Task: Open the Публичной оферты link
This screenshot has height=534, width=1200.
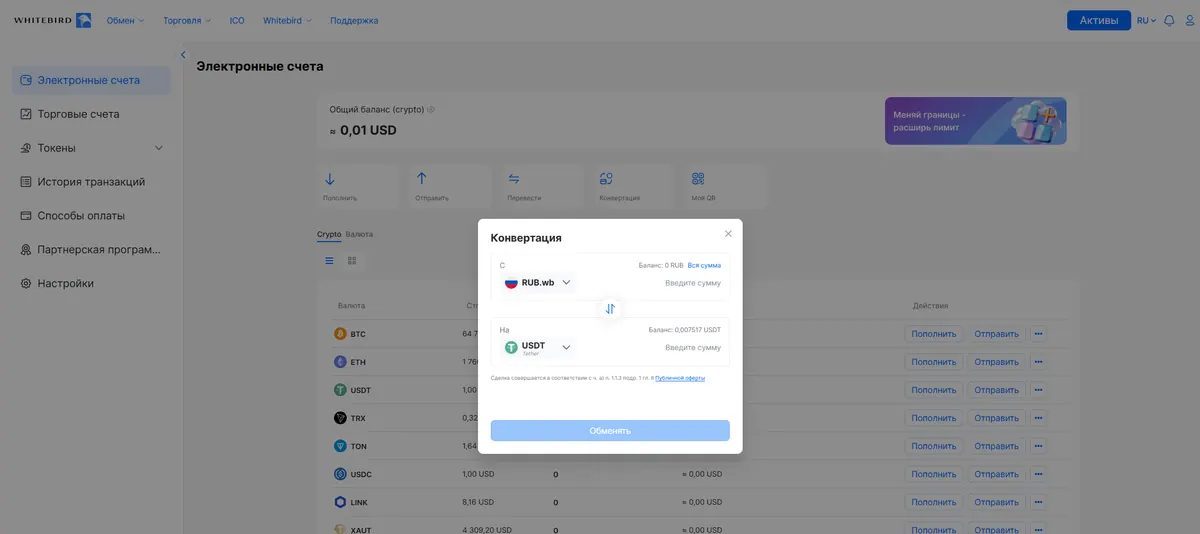Action: (x=680, y=378)
